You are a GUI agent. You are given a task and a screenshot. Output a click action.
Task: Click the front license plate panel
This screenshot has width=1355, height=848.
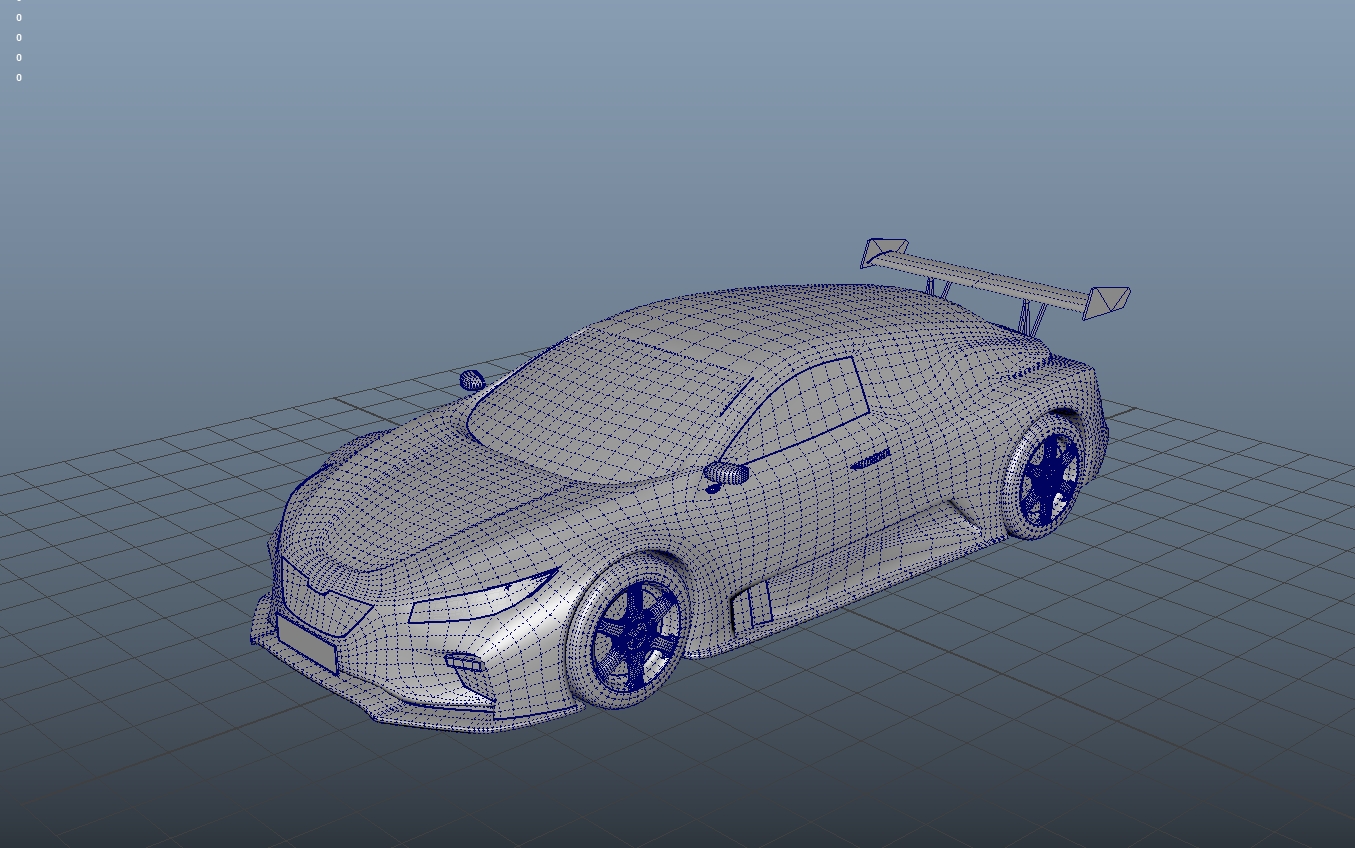tap(306, 643)
